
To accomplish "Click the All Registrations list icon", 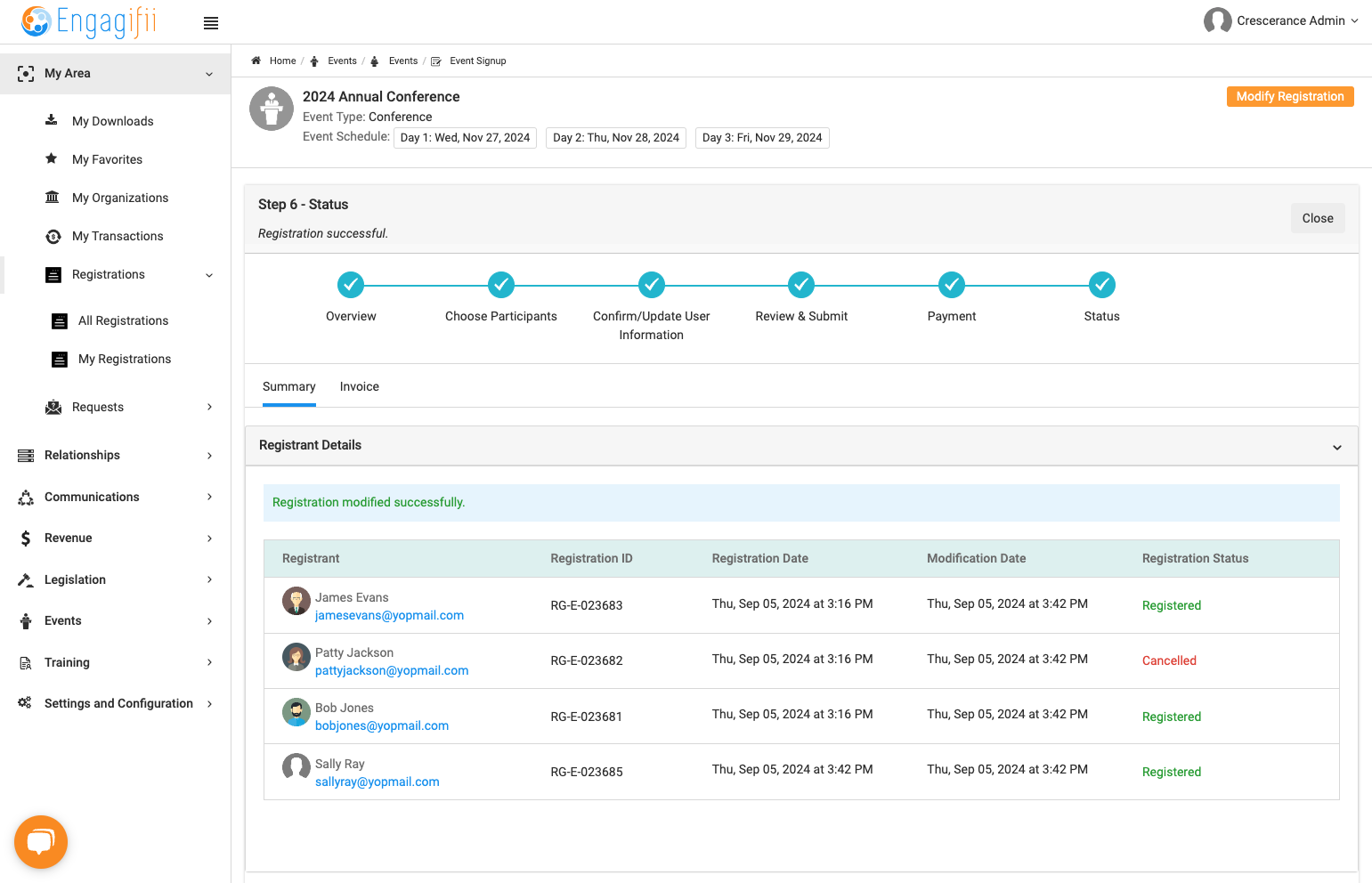I will tap(60, 320).
